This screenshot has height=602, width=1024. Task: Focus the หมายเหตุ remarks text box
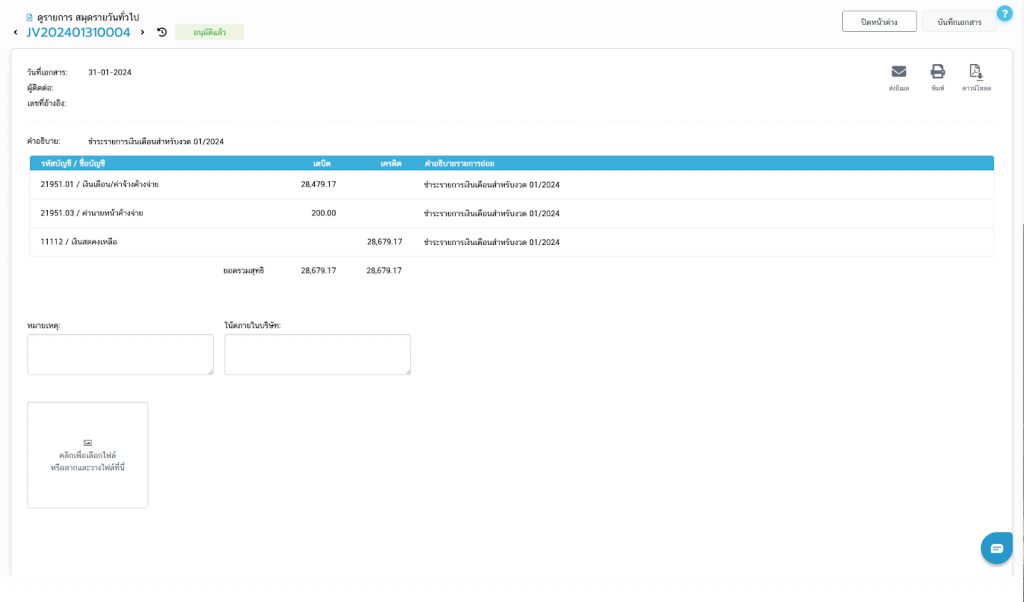pos(120,354)
